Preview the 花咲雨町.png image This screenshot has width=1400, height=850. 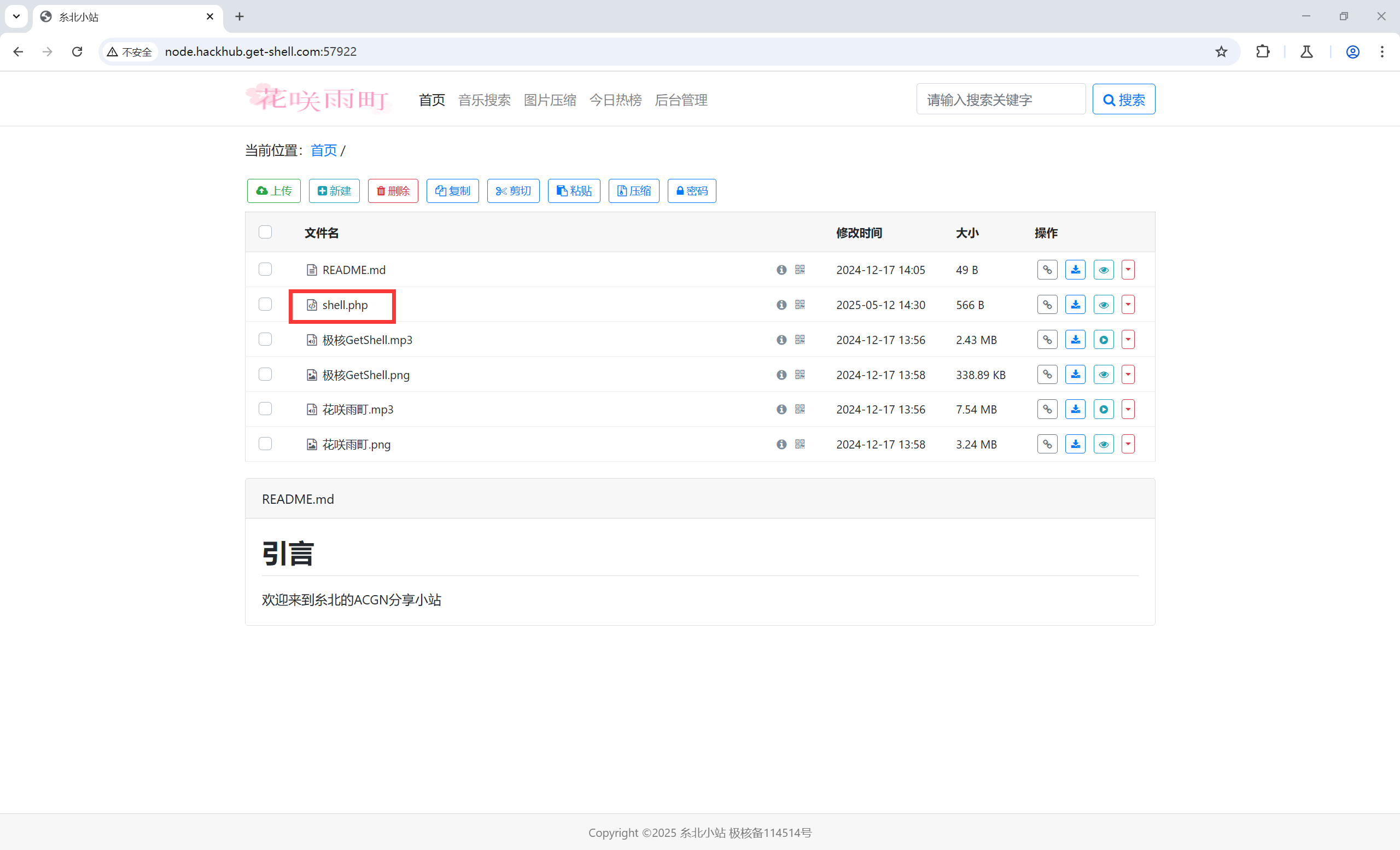1104,444
